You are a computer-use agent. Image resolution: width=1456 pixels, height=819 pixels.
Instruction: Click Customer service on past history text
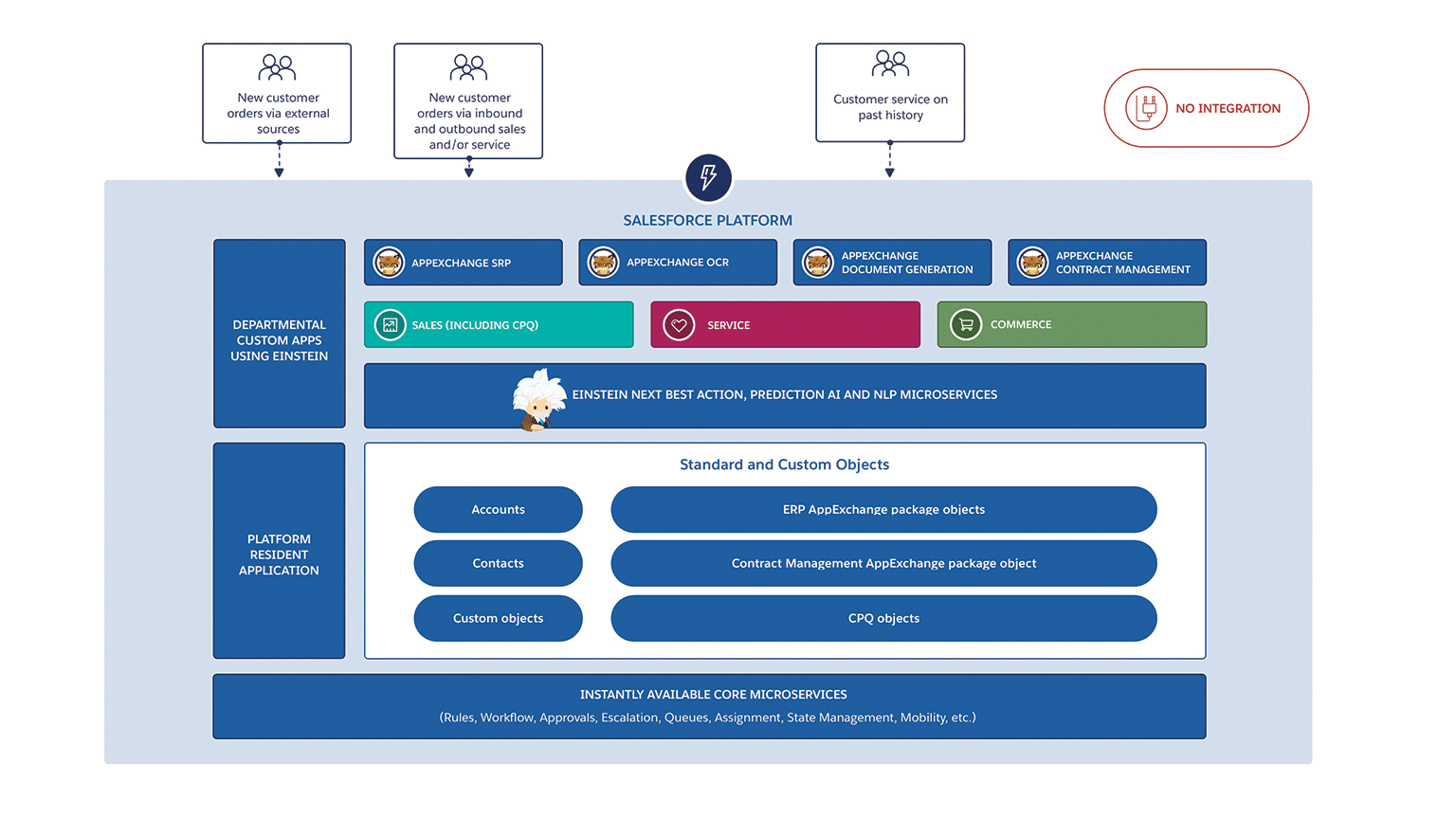coord(890,107)
